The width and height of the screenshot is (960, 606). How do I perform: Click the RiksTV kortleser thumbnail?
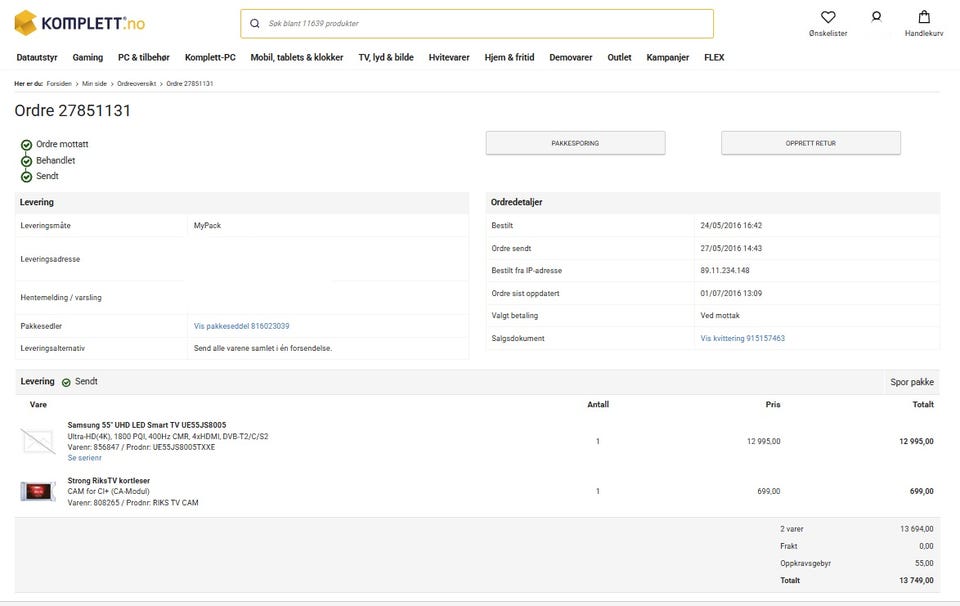38,491
